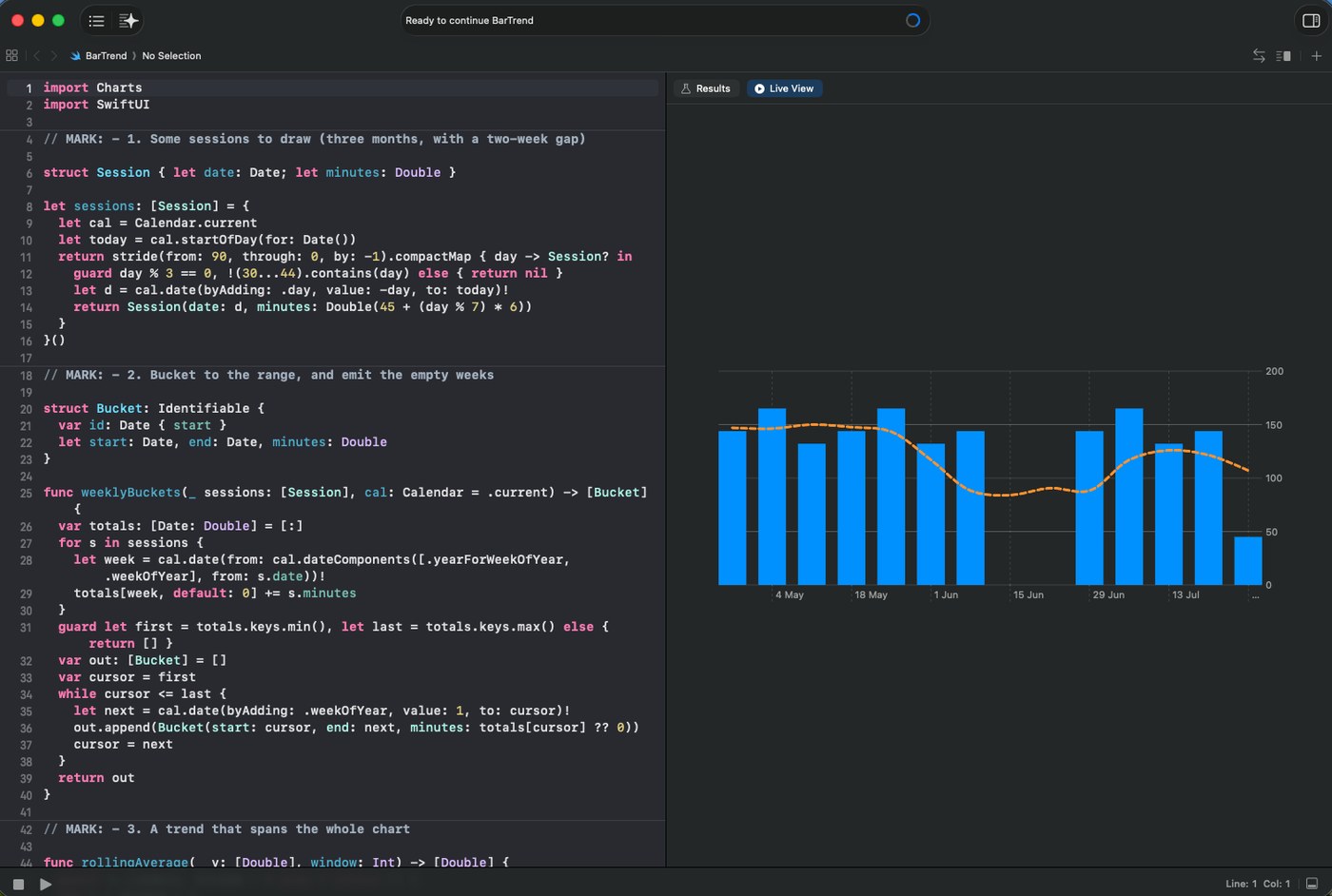Click the 150 value on the chart's y-axis
1332x896 pixels.
pos(1274,425)
